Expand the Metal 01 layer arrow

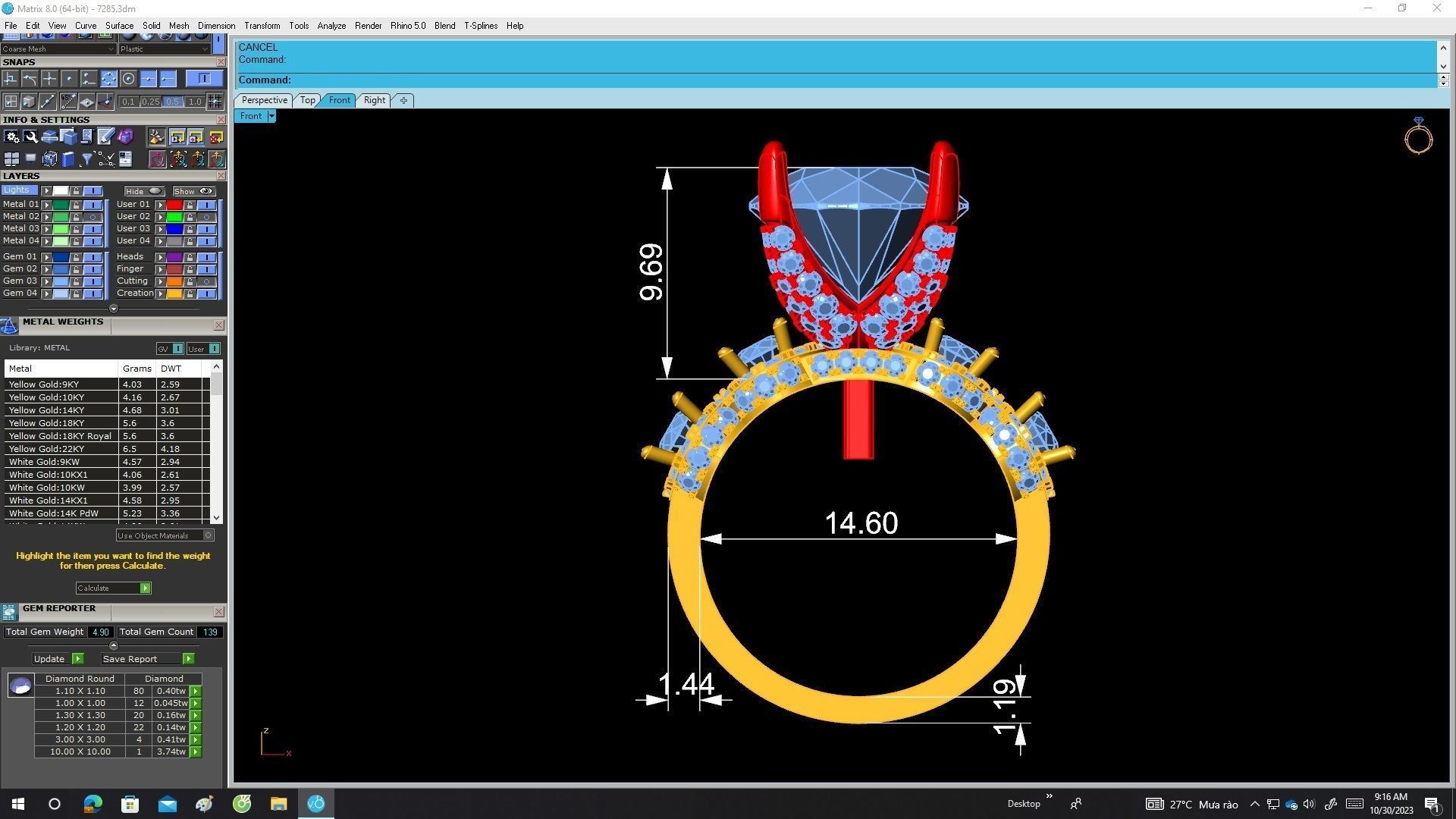tap(46, 205)
